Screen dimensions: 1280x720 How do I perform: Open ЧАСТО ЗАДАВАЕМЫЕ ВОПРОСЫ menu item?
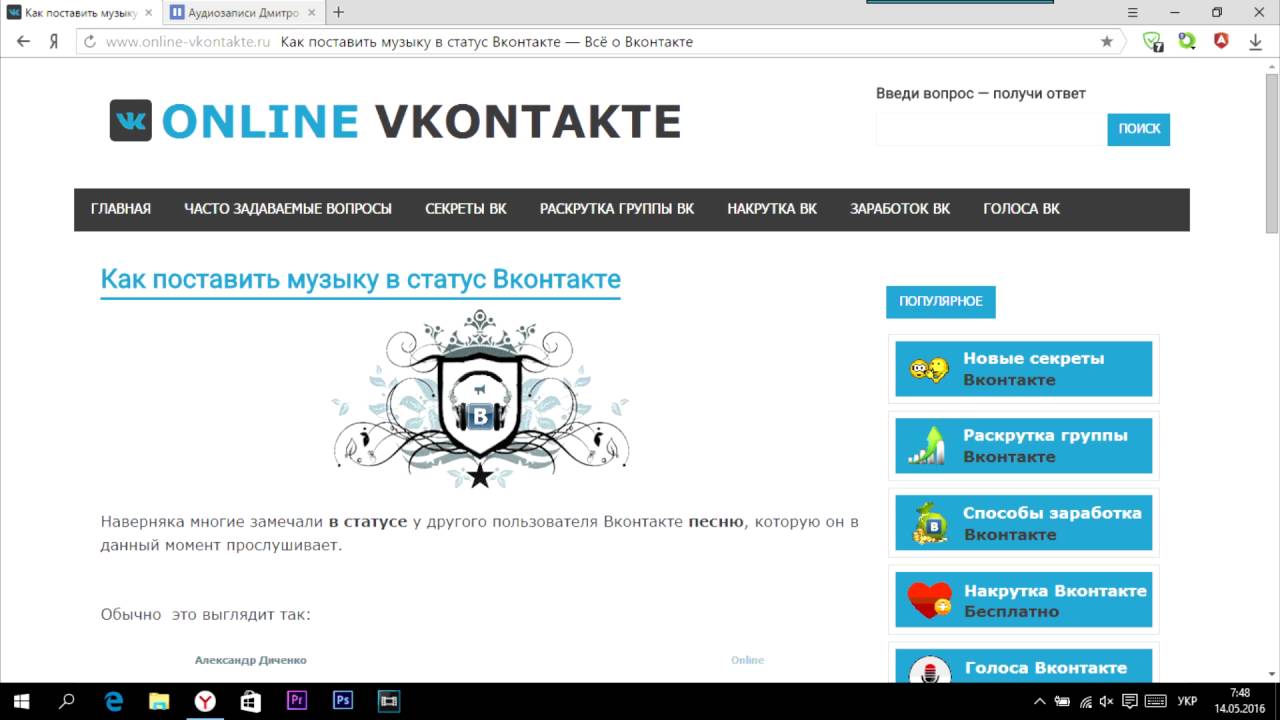[x=288, y=209]
